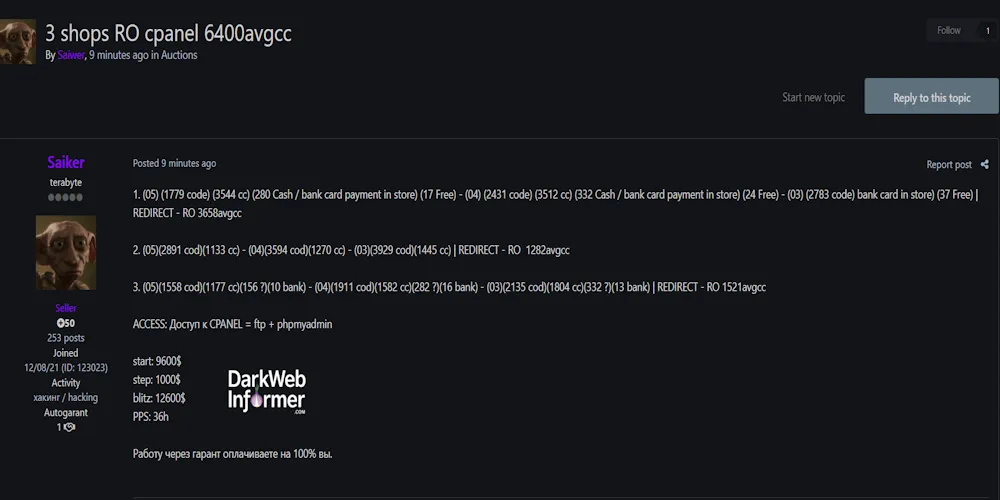Click the share post icon
Image resolution: width=1000 pixels, height=500 pixels.
click(x=984, y=165)
